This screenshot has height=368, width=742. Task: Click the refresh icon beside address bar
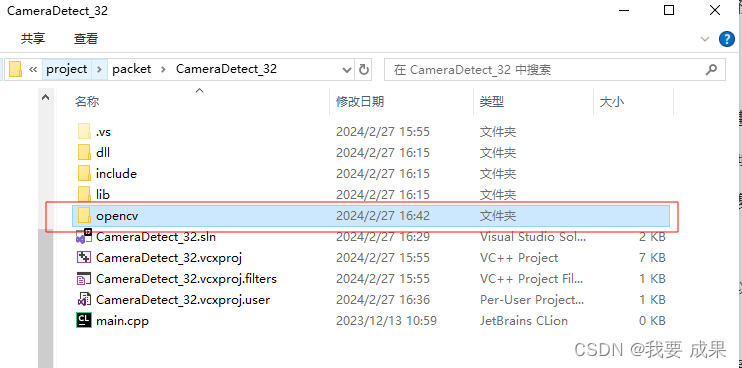pyautogui.click(x=363, y=70)
